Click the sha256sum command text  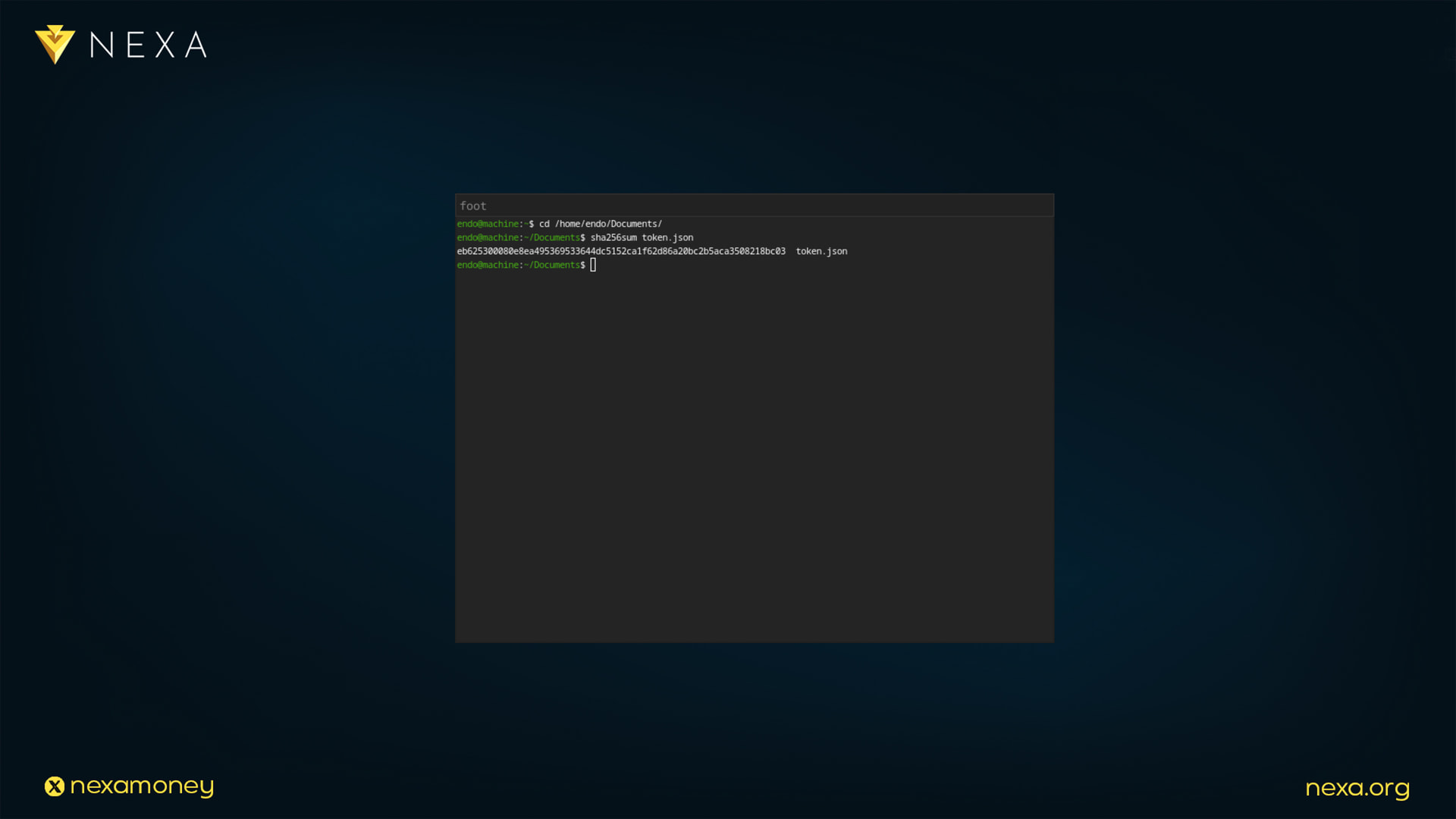click(x=613, y=237)
